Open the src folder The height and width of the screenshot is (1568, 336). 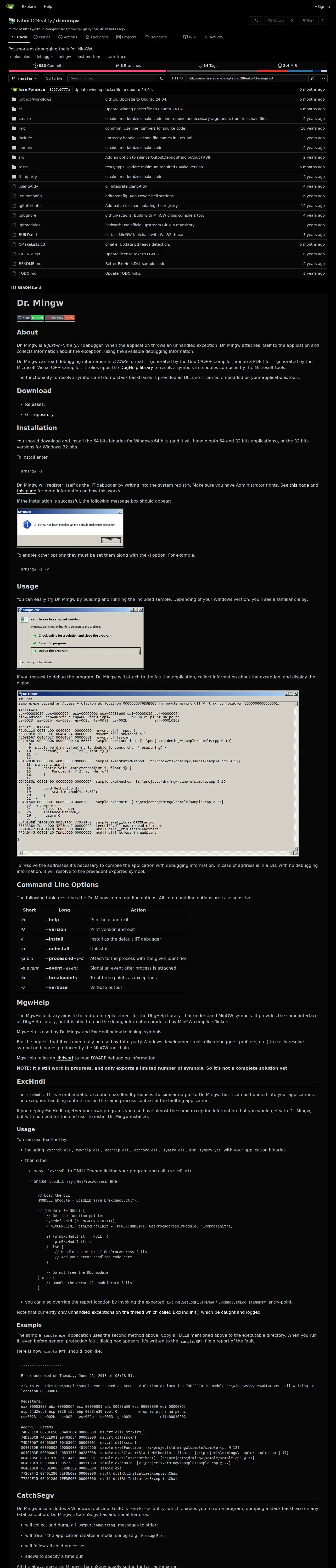(21, 158)
